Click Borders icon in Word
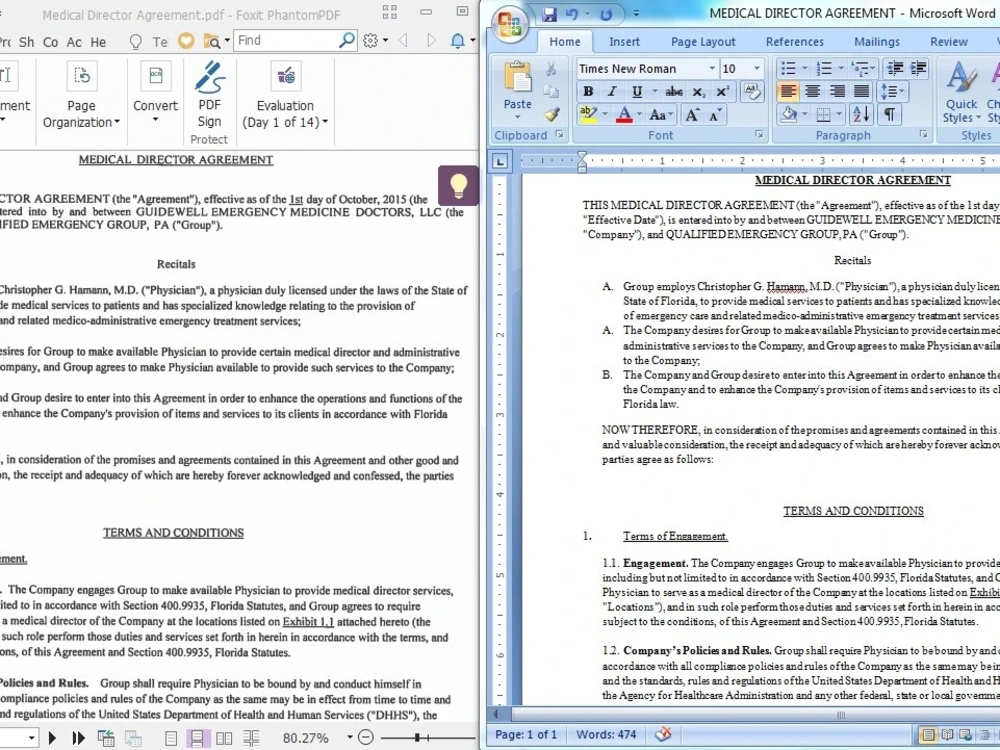This screenshot has height=750, width=1000. (823, 115)
